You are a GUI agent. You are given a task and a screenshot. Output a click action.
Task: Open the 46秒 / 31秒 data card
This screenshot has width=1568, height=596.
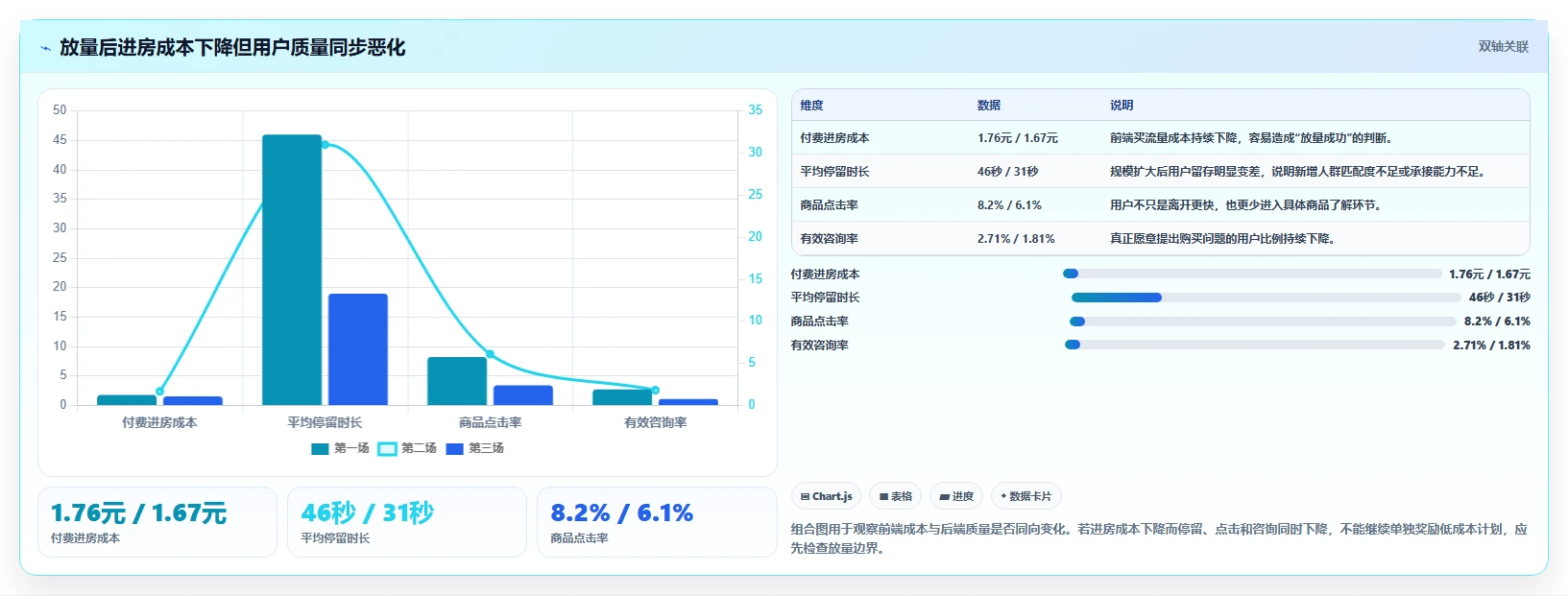(x=407, y=522)
